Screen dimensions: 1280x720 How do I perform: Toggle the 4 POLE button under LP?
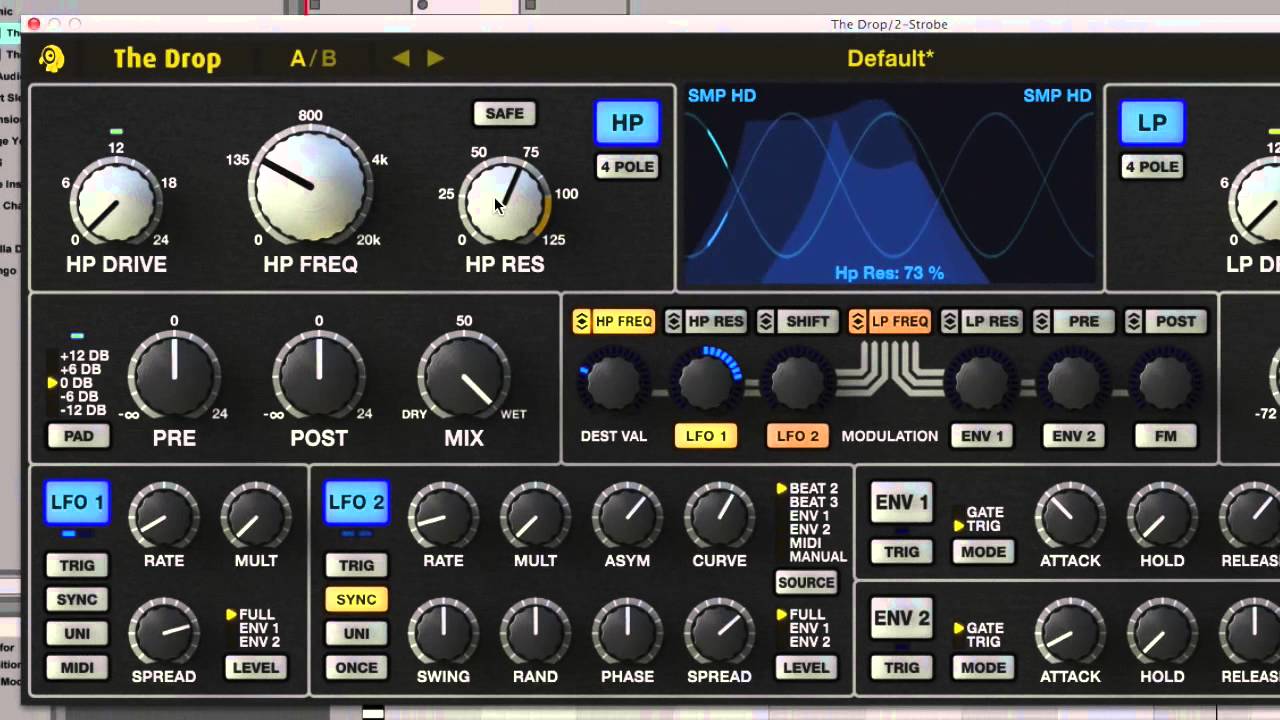click(x=1152, y=167)
